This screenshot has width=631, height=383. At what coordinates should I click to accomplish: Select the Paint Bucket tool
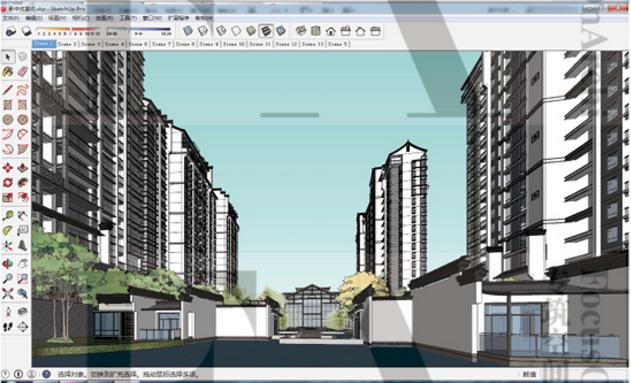point(8,72)
